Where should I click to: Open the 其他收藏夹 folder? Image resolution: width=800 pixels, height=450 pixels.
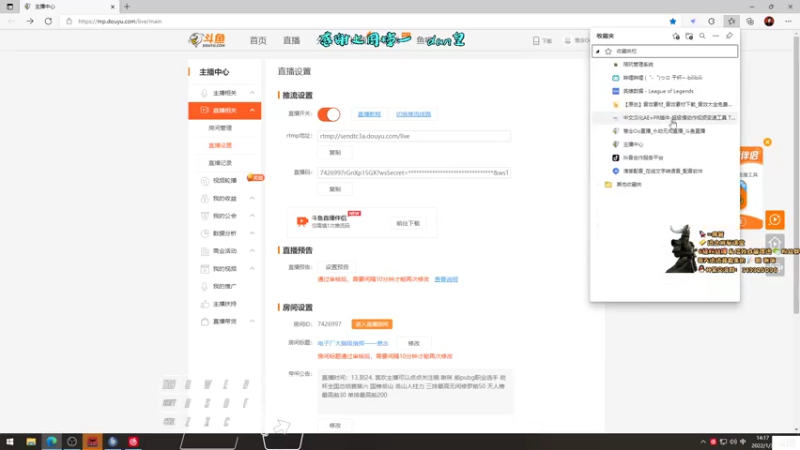[x=665, y=184]
